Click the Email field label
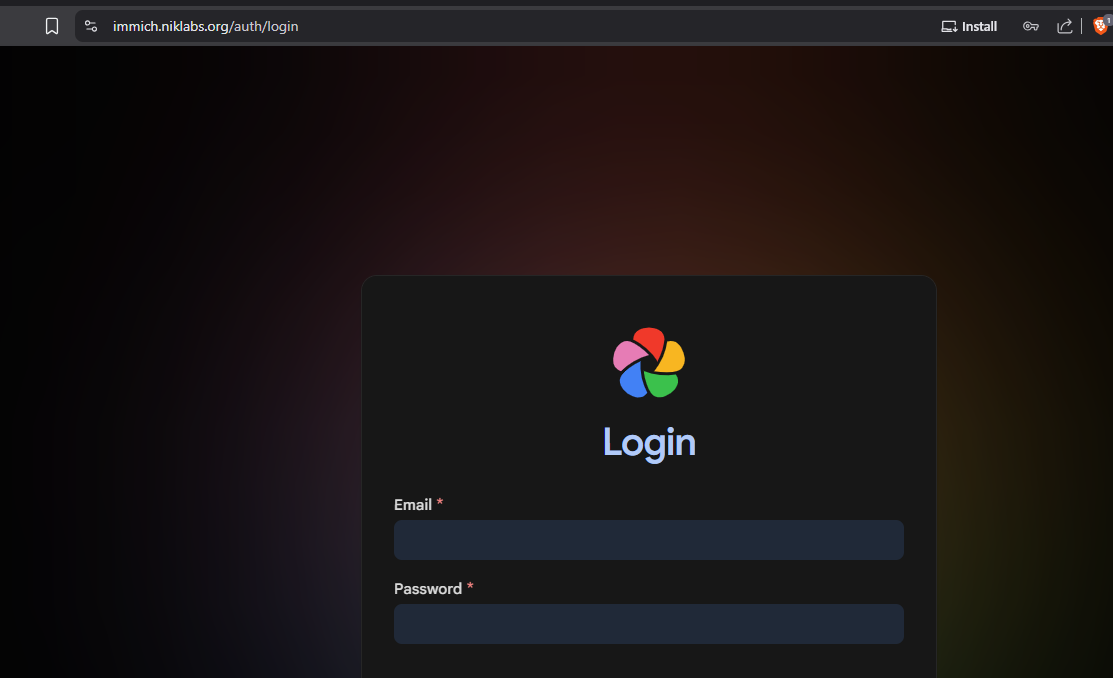1113x678 pixels. [413, 505]
